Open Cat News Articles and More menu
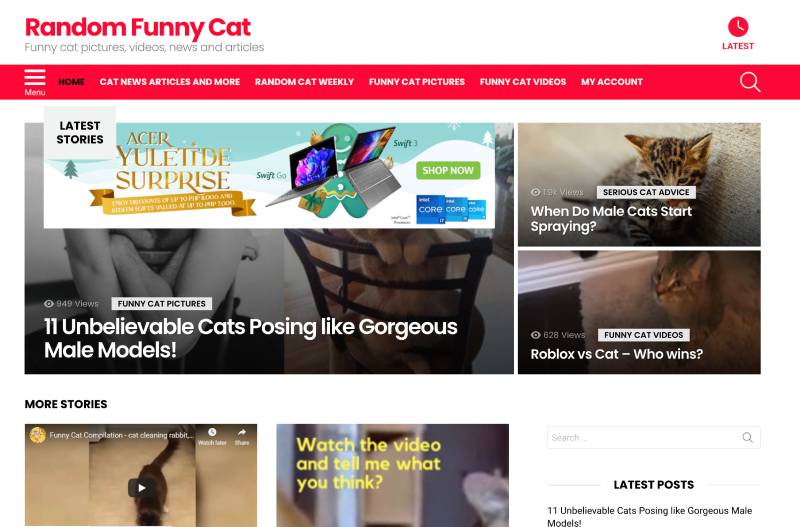800x527 pixels. point(169,82)
